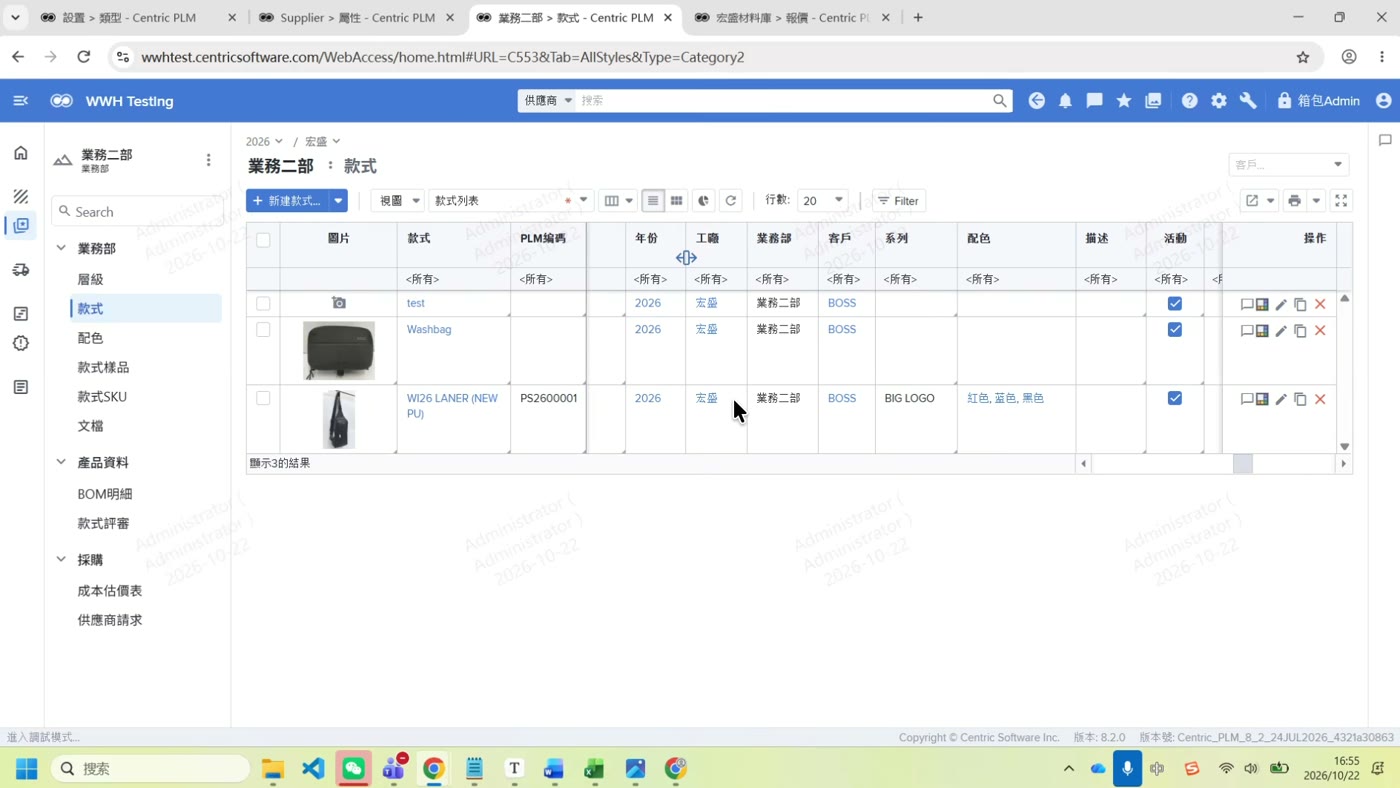Click the refresh table icon
This screenshot has width=1400, height=788.
(x=731, y=201)
